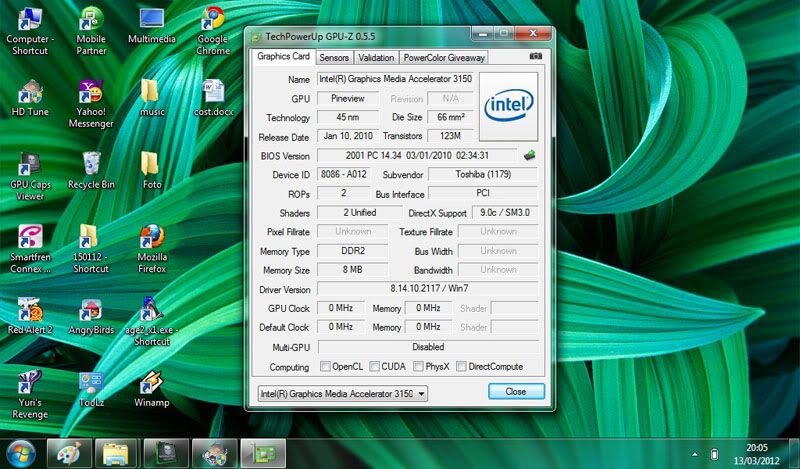Launch the Mozilla Firefox desktop icon
This screenshot has height=469, width=800.
click(152, 249)
